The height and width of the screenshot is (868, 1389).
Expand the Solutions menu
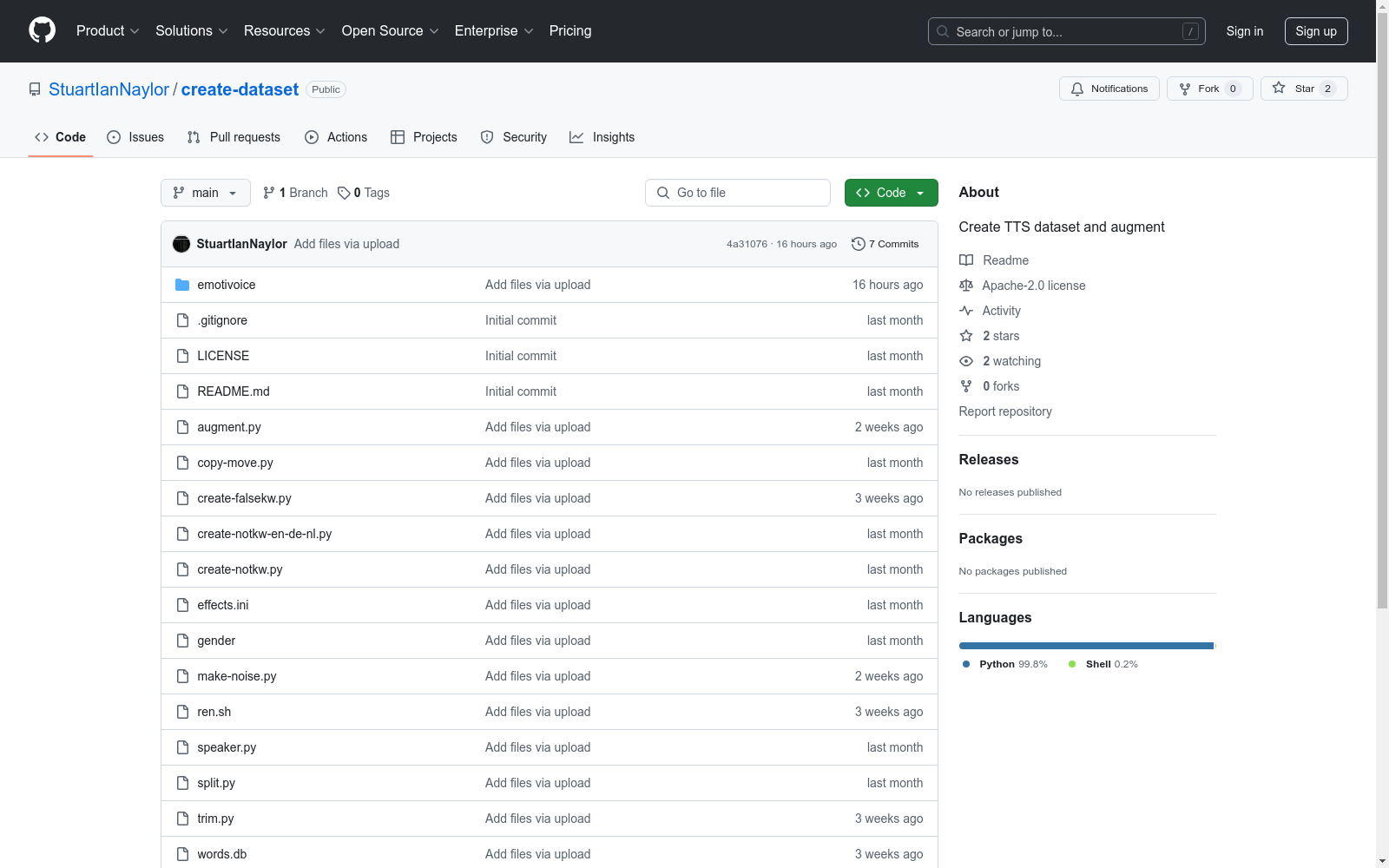pos(192,30)
